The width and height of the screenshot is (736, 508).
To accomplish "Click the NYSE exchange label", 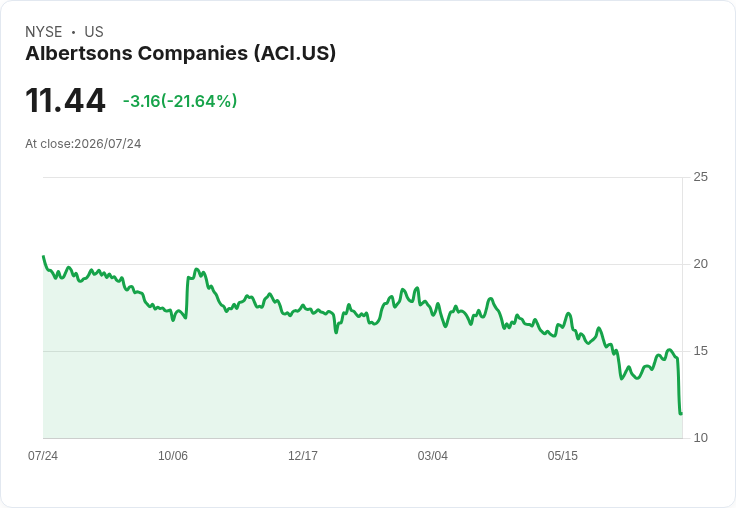I will (43, 32).
